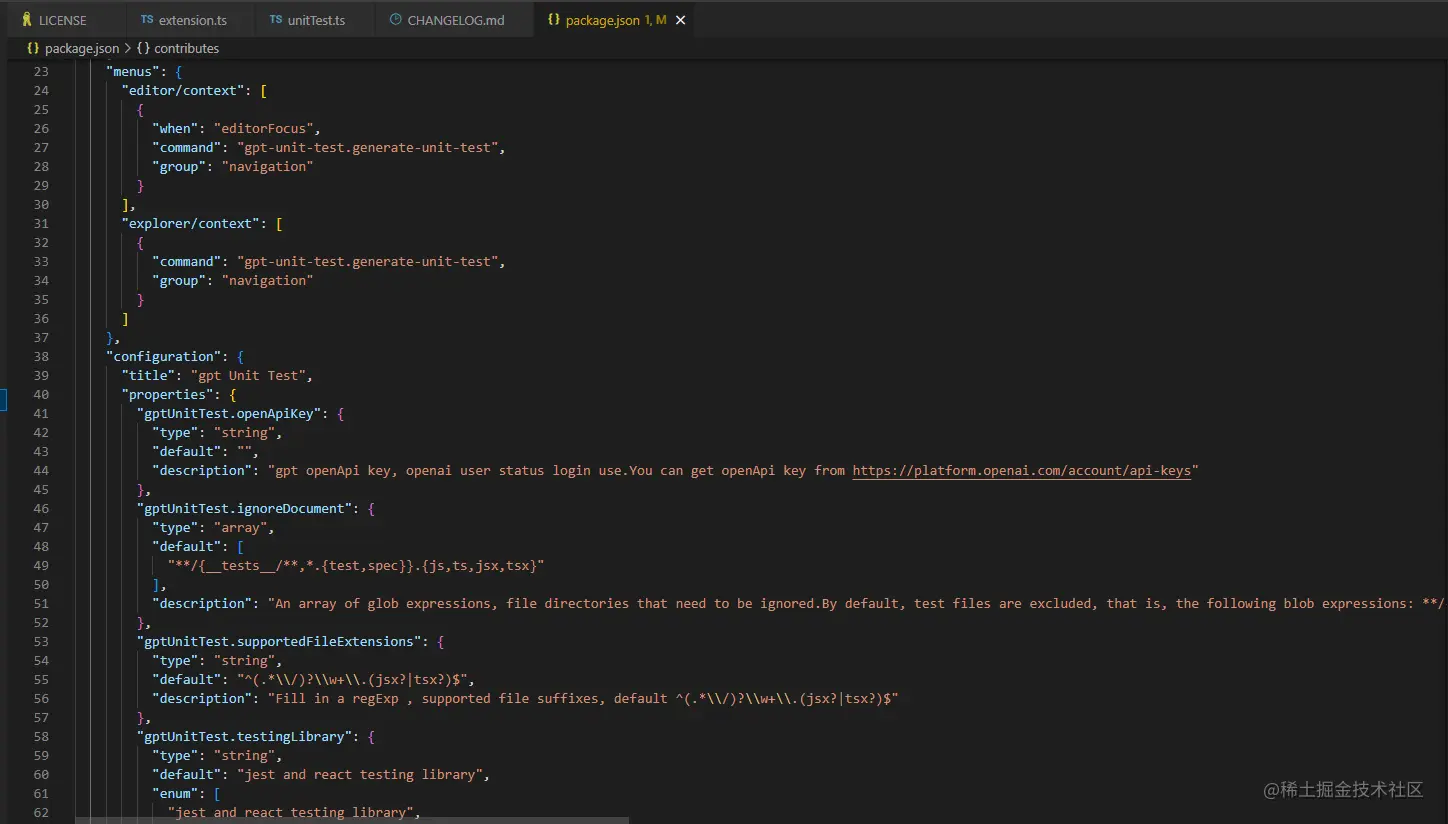Click the description text on line 56
This screenshot has height=824, width=1448.
tap(583, 698)
